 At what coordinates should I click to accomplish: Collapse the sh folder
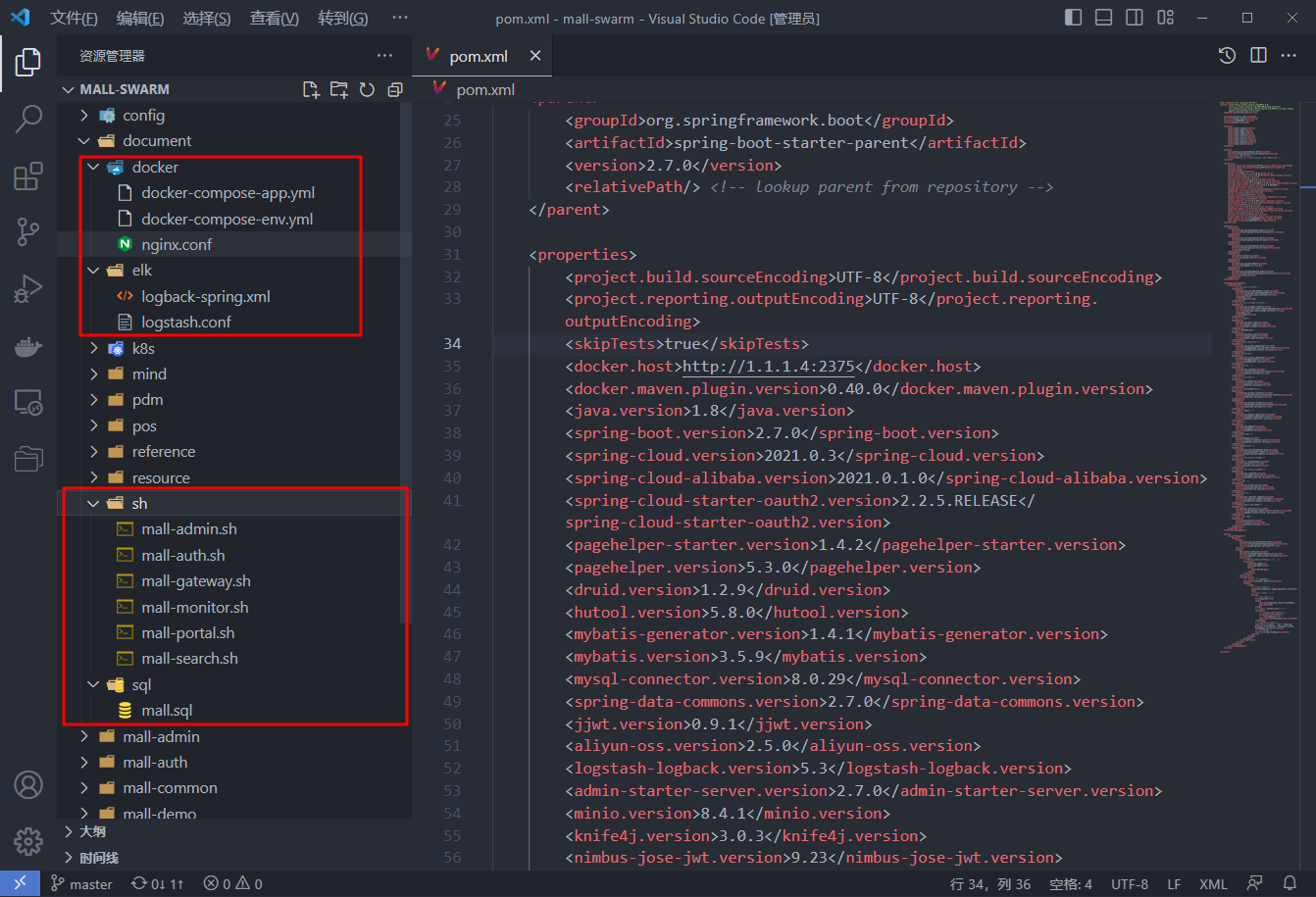139,503
